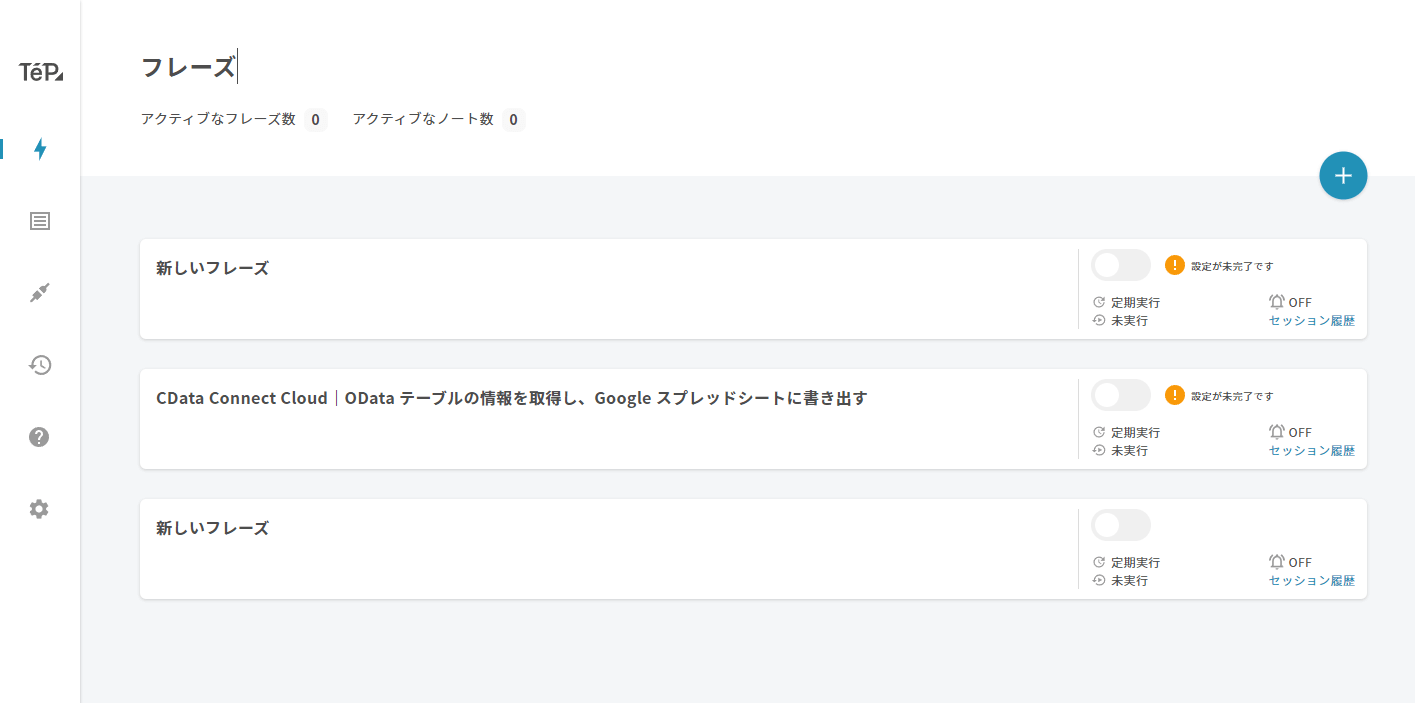This screenshot has width=1415, height=703.
Task: Open the session history clock icon
Action: click(x=40, y=365)
